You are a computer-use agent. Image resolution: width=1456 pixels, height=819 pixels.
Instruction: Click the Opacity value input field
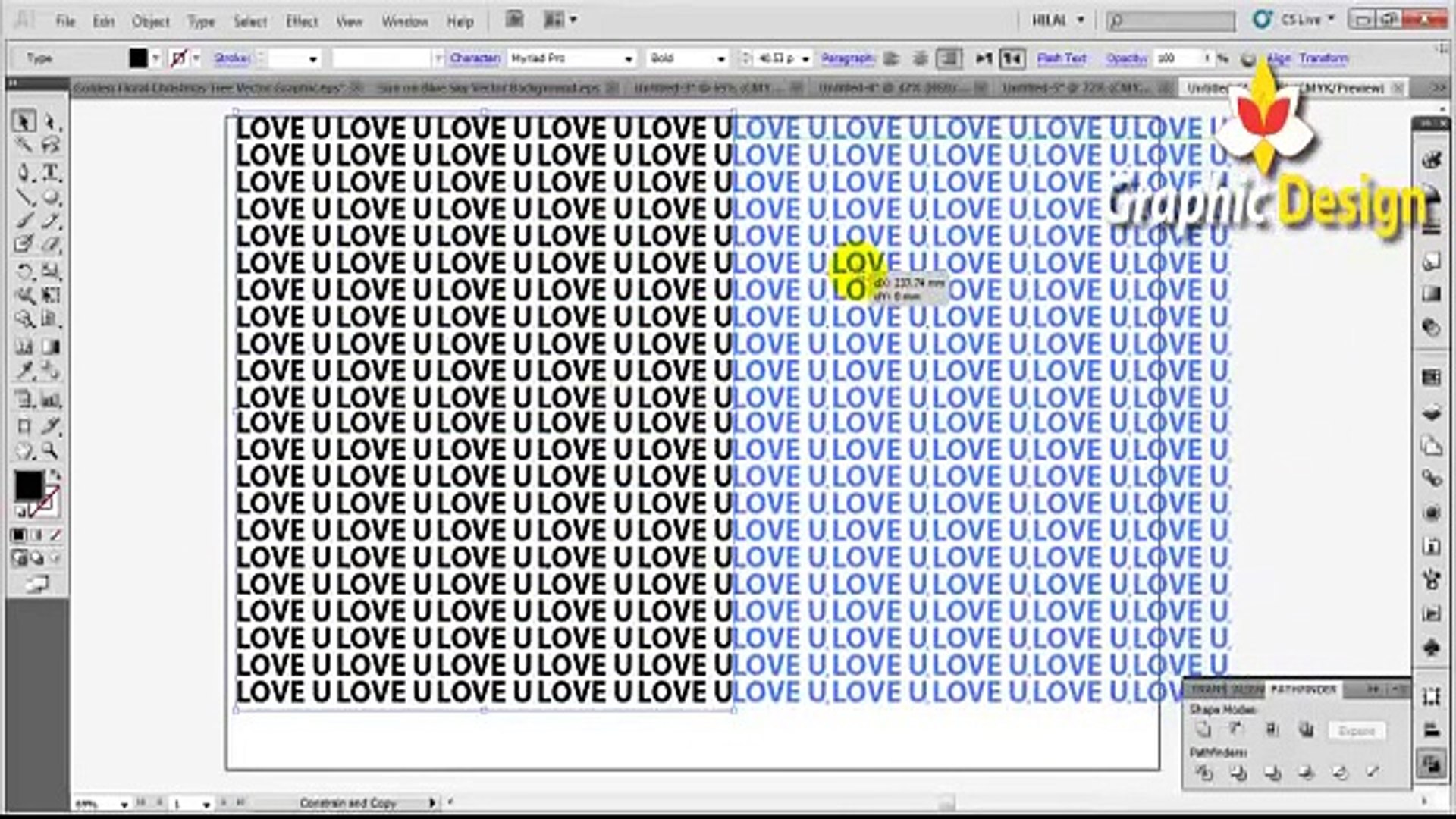click(1178, 58)
